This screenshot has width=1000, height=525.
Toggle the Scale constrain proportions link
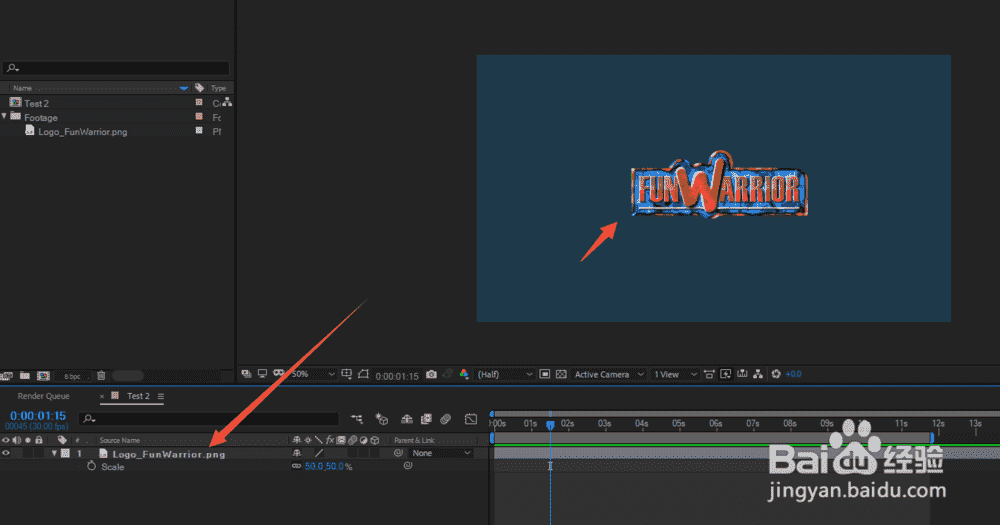pos(296,466)
